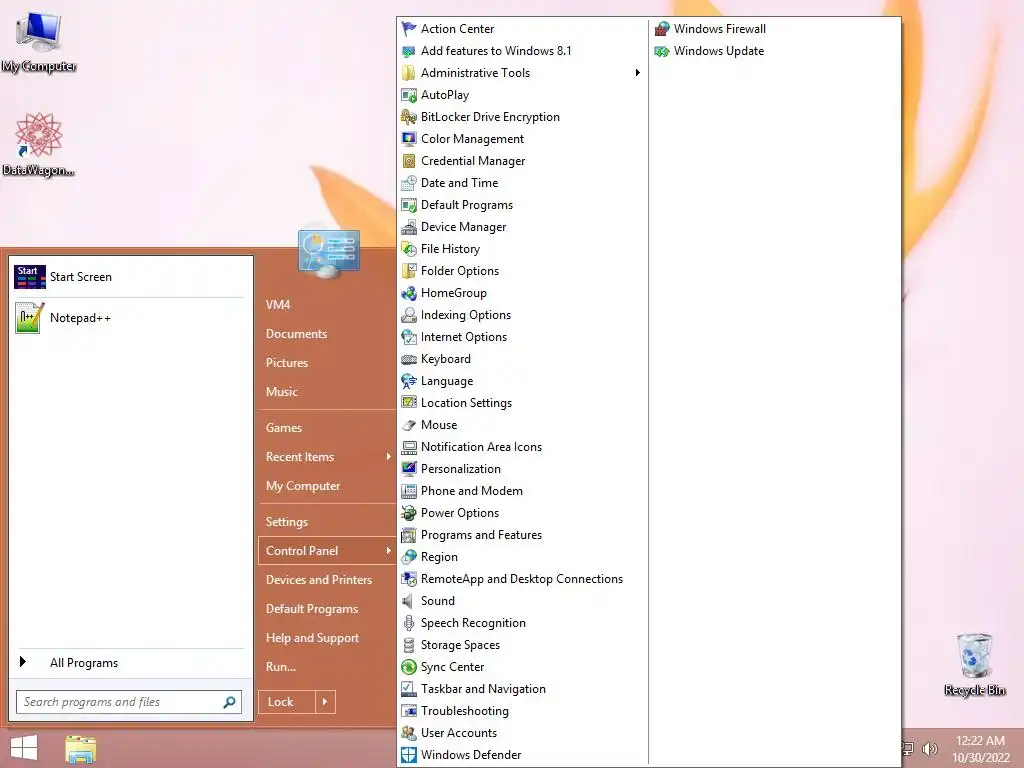Click the Sync Center green icon
This screenshot has width=1024, height=768.
409,667
